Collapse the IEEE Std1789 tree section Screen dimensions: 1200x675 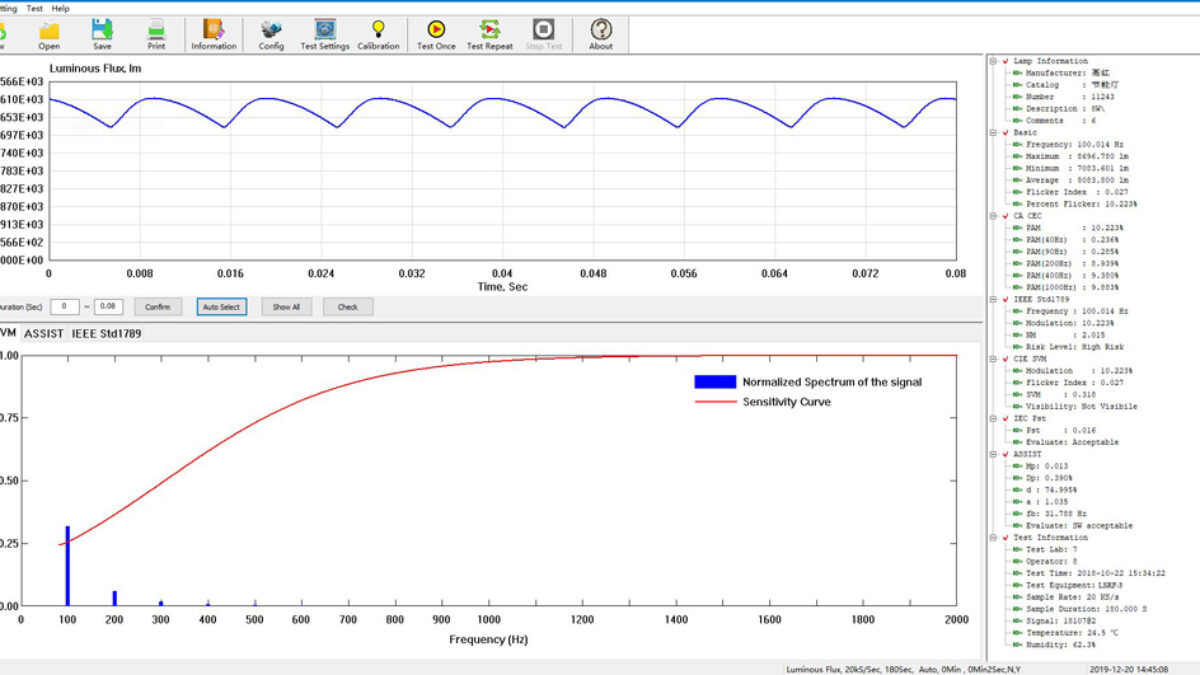pyautogui.click(x=994, y=299)
